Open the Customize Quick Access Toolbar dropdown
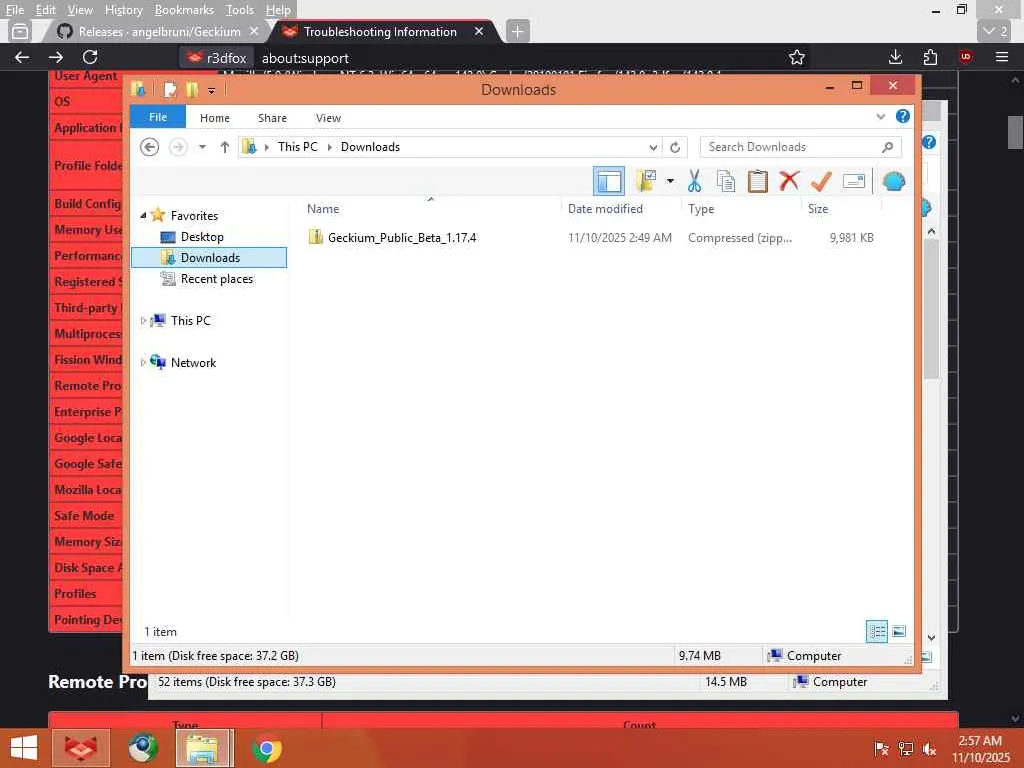Screen dimensions: 1024x768 coord(212,91)
